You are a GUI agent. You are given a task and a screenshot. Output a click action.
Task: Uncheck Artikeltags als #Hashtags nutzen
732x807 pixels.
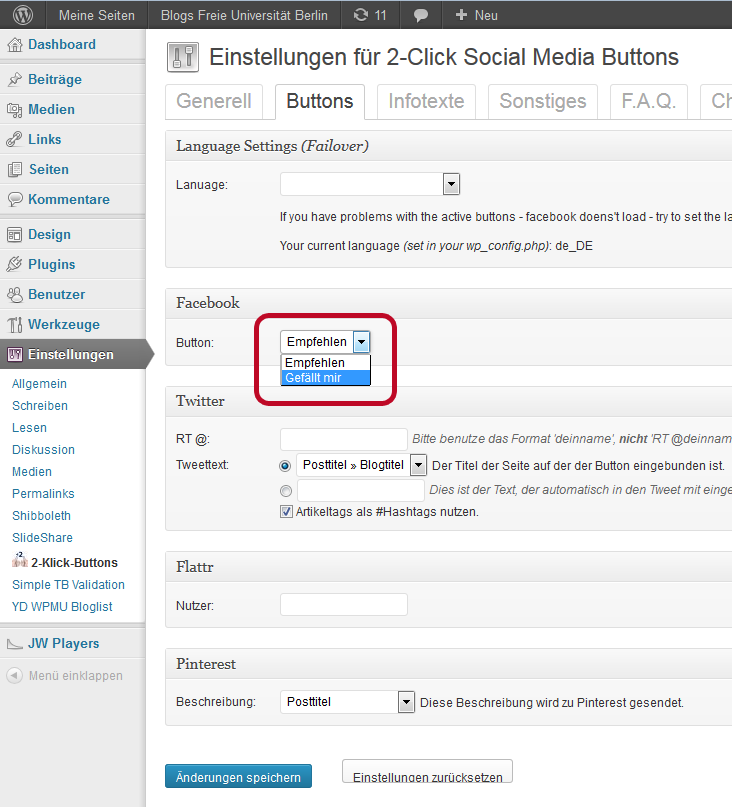[286, 512]
